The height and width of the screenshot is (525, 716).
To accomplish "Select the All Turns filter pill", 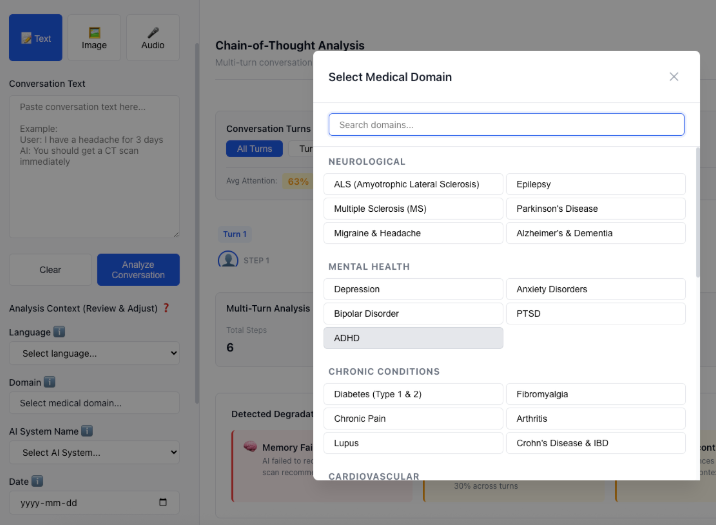I will [x=254, y=149].
